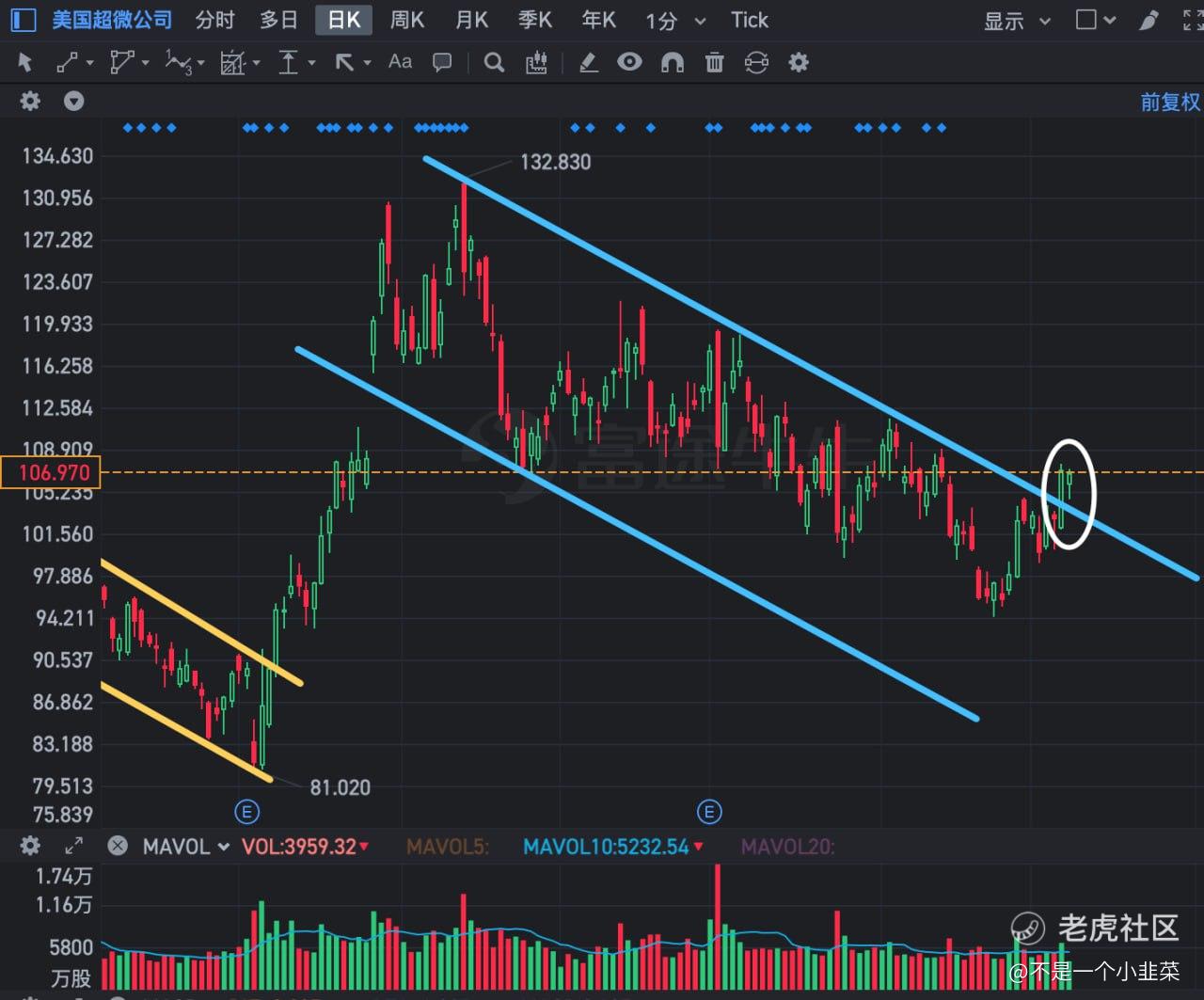Collapse the main chart indicator dropdown circle
Image resolution: width=1204 pixels, height=1000 pixels.
[73, 101]
